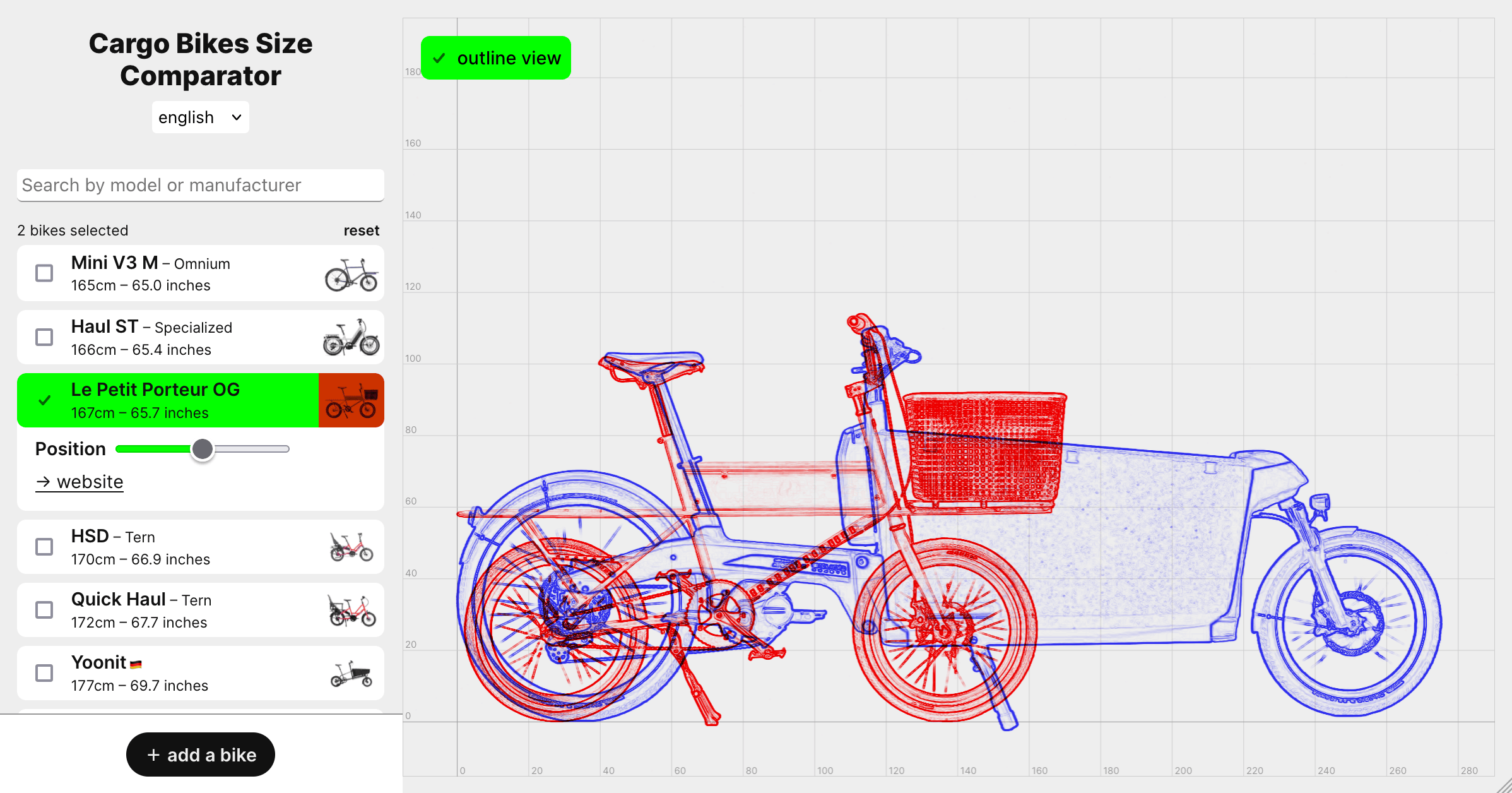The width and height of the screenshot is (1512, 793).
Task: Click the Haul ST bike thumbnail icon
Action: (351, 338)
